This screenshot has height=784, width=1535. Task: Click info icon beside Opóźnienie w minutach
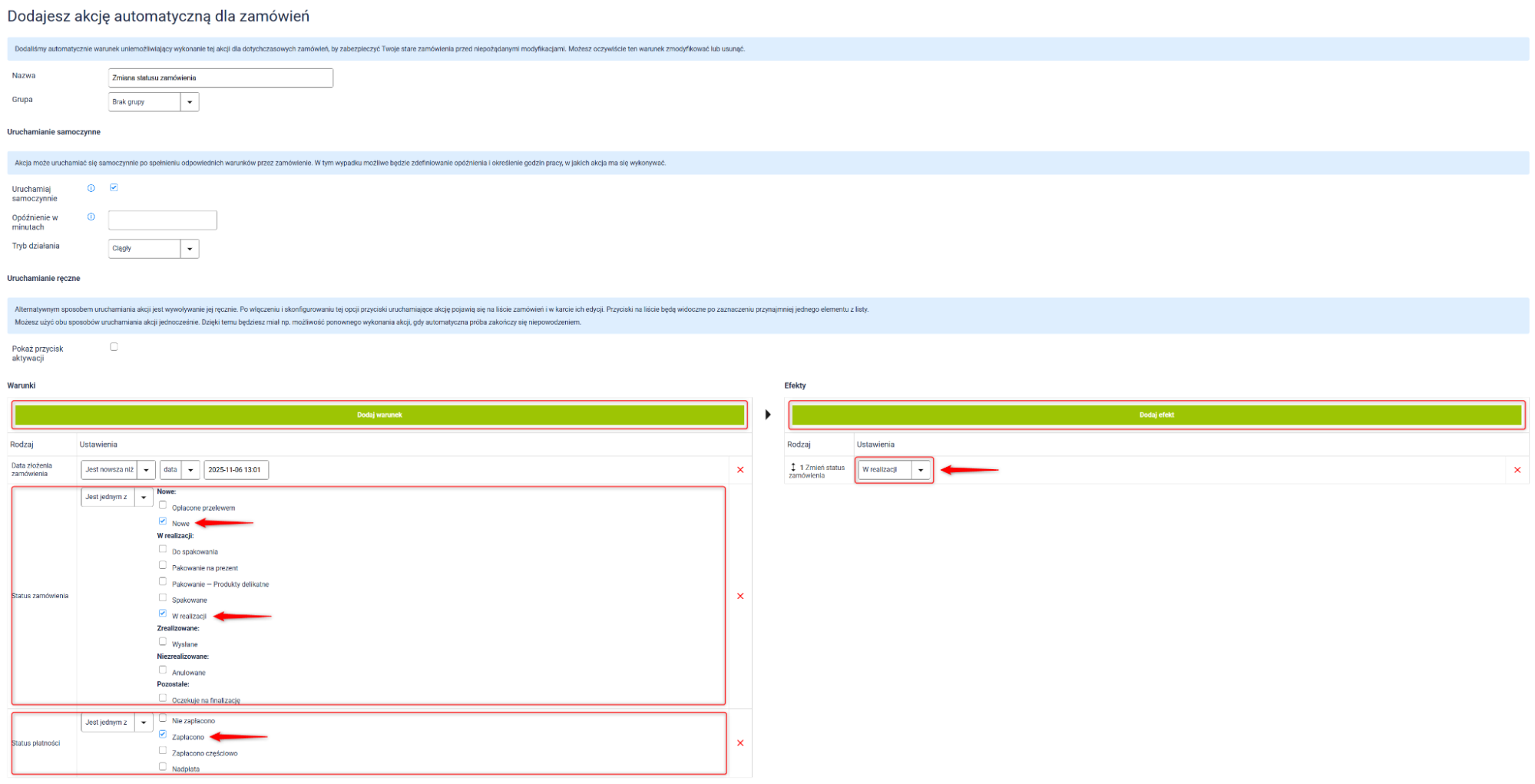click(x=91, y=217)
